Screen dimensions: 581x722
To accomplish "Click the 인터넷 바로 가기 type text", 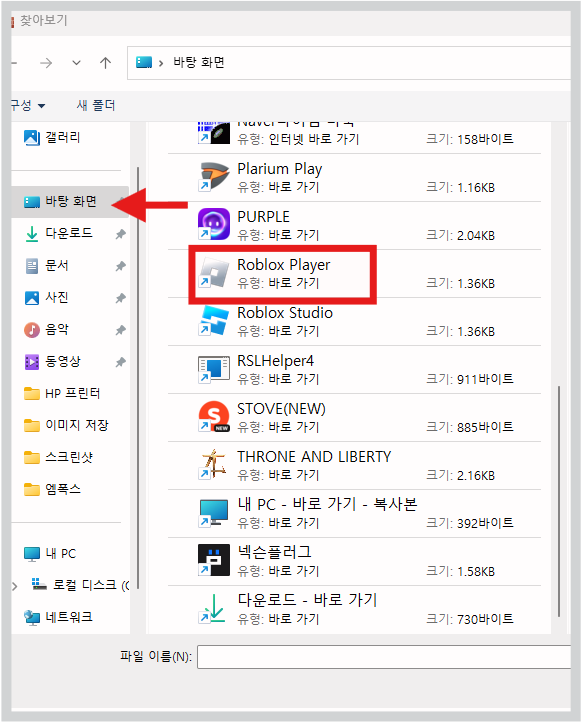I will 314,139.
